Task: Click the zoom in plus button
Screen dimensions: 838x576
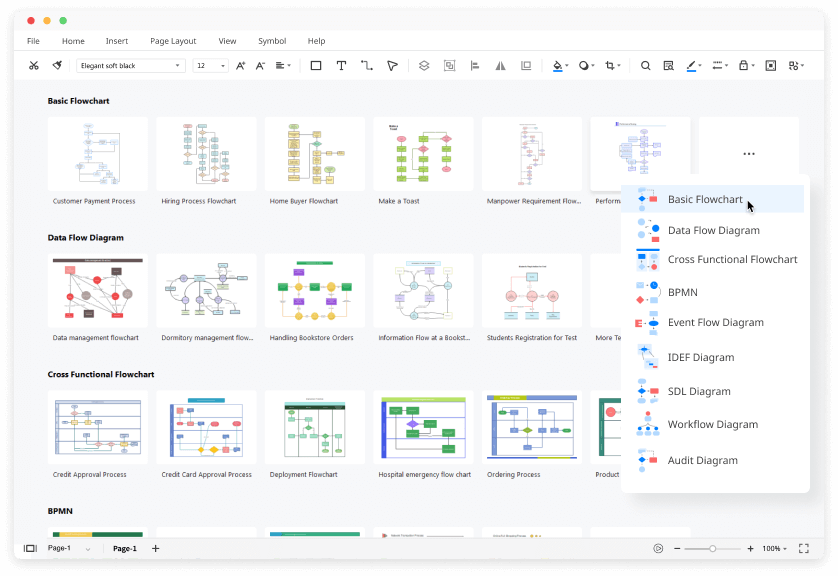Action: point(750,549)
